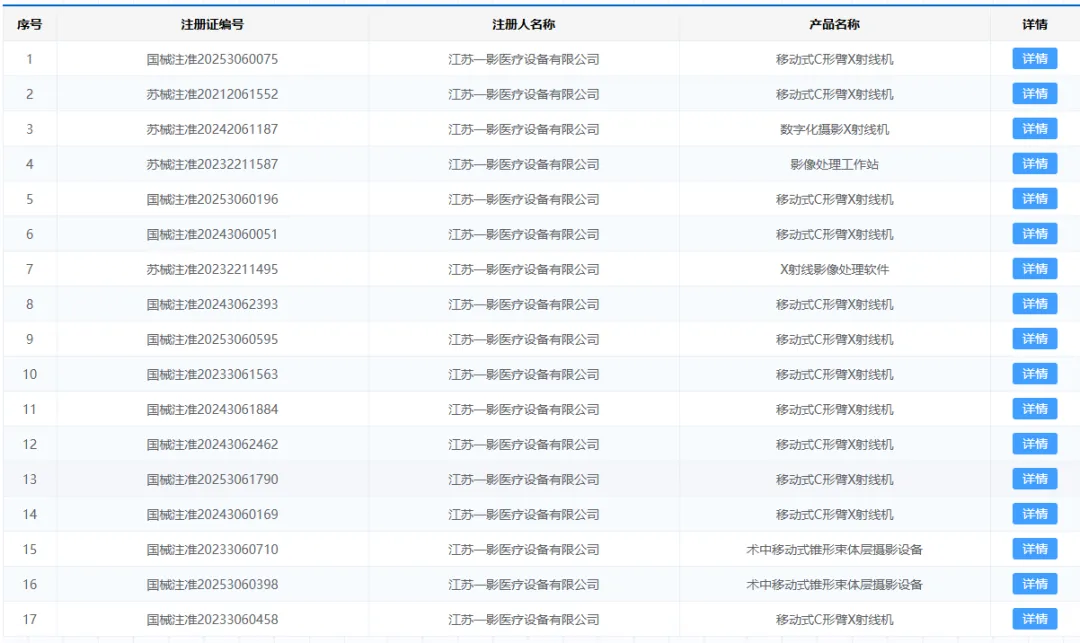Click 江苏一影医疗设备有限公司 in row 3

pyautogui.click(x=523, y=129)
